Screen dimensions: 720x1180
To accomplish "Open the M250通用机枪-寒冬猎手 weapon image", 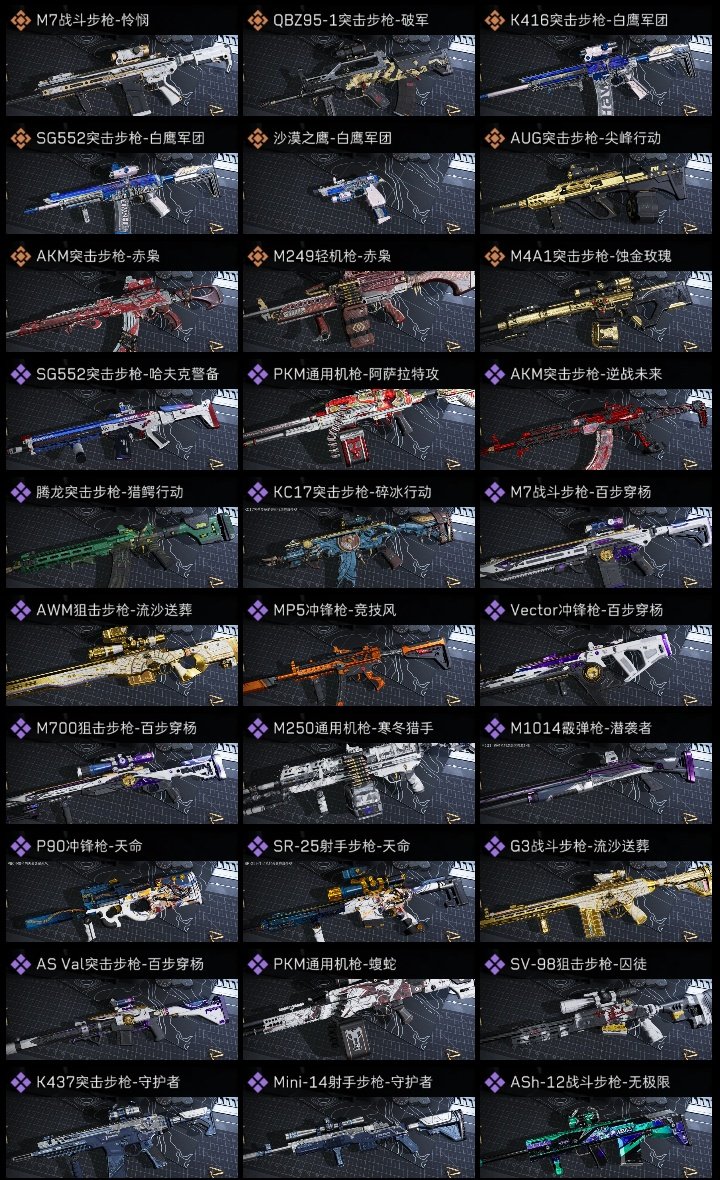I will click(359, 783).
